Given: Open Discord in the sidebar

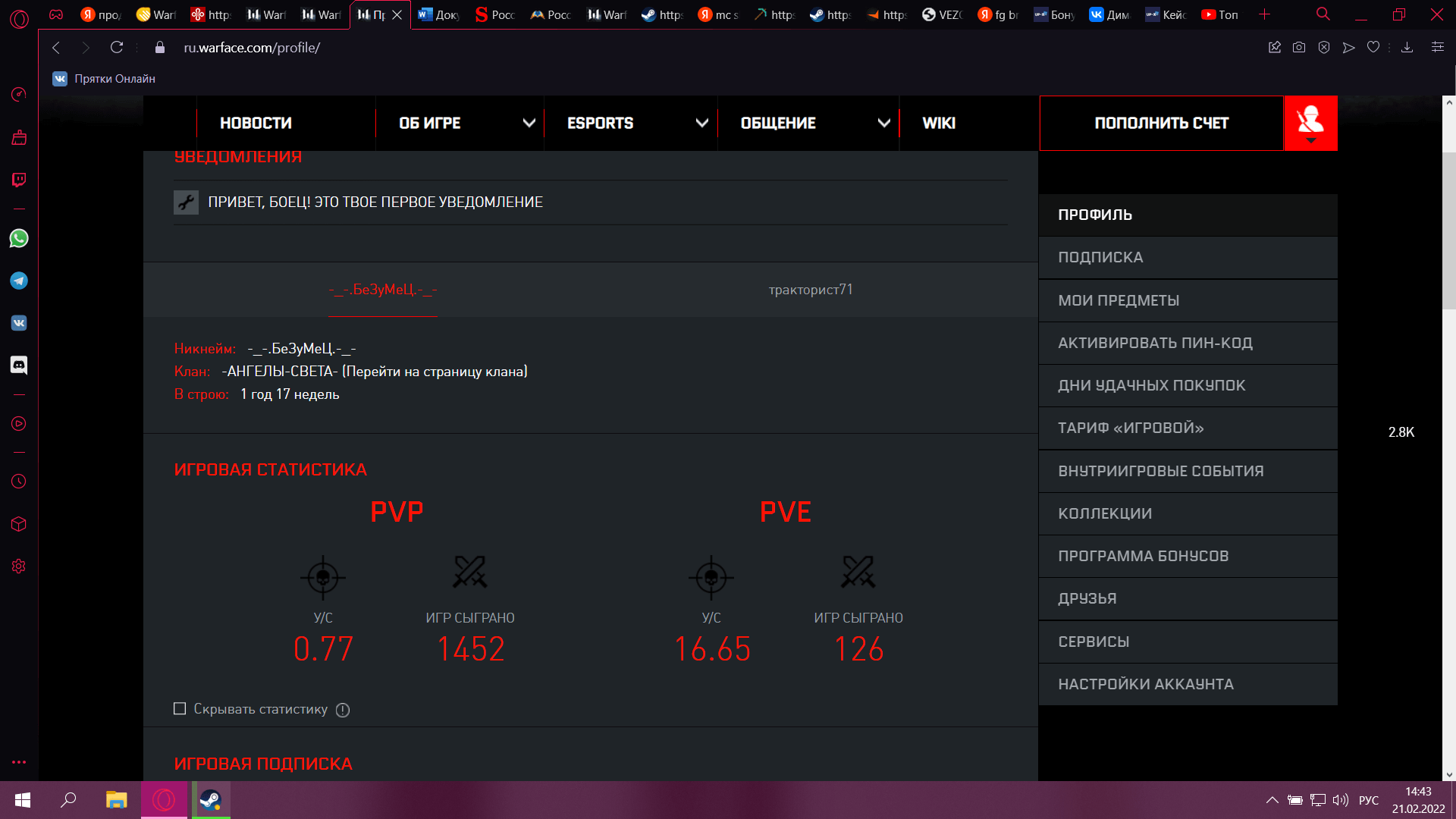Looking at the screenshot, I should (19, 366).
